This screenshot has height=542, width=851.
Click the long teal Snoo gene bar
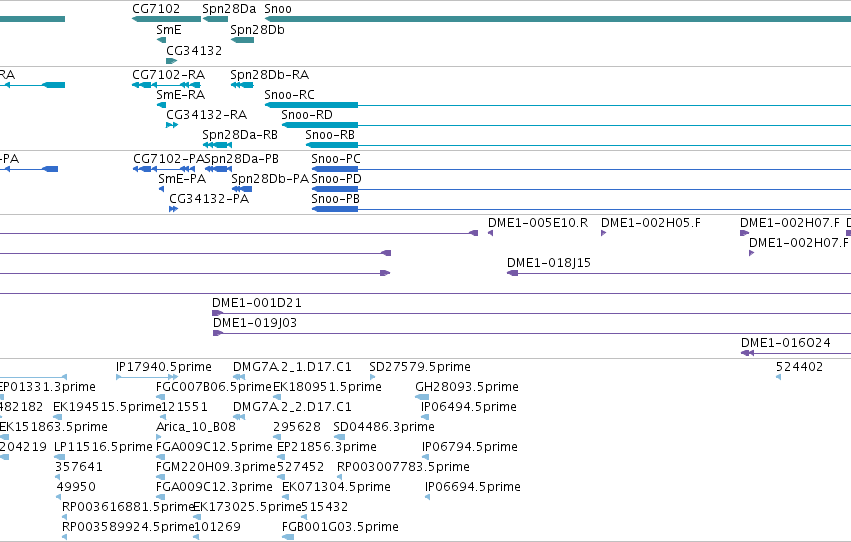[557, 19]
